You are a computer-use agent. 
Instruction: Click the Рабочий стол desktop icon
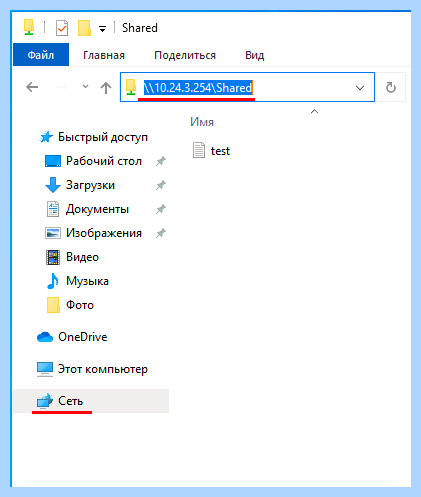pos(53,161)
